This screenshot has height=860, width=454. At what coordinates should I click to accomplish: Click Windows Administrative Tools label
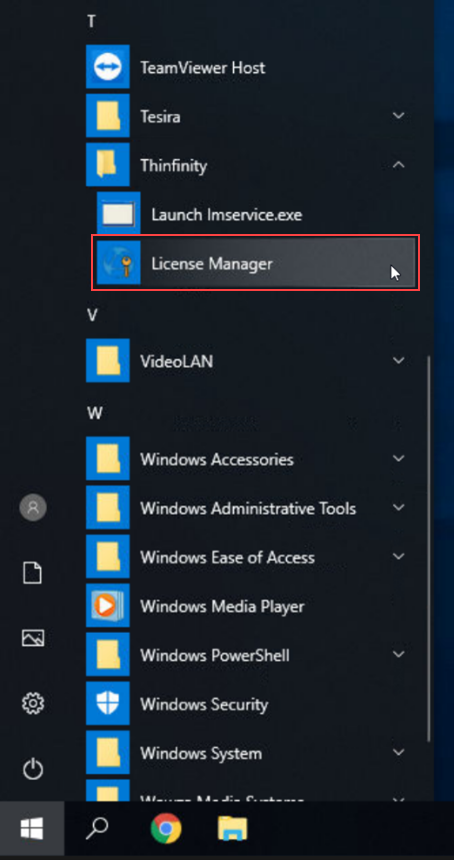pos(248,508)
